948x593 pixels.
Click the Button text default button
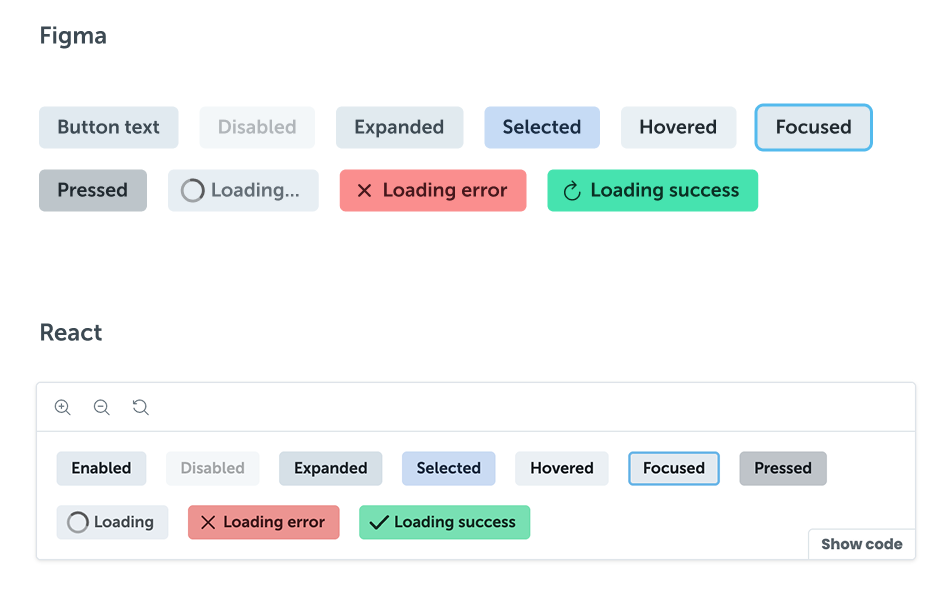(108, 127)
